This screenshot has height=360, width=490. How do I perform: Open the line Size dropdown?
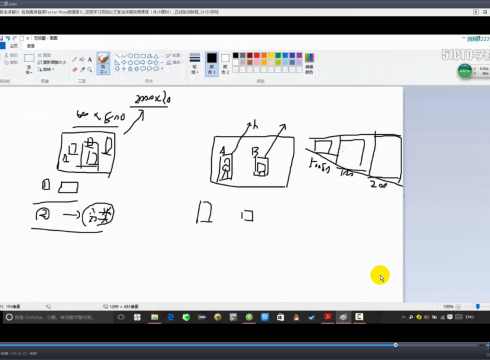[195, 63]
